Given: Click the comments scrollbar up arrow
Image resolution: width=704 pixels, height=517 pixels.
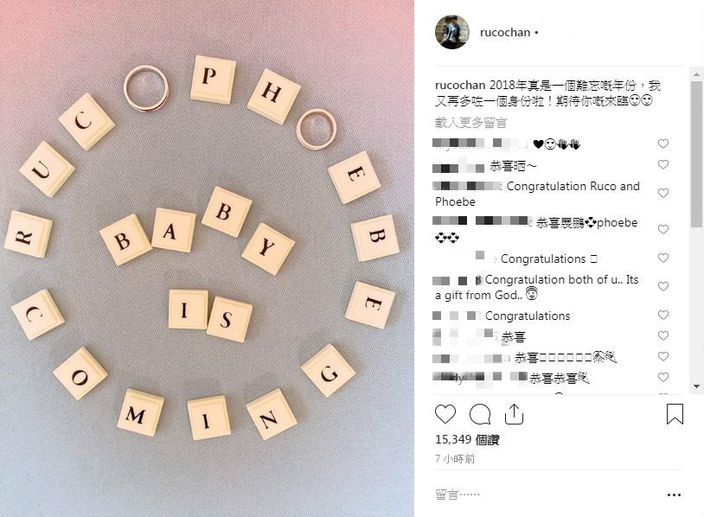Looking at the screenshot, I should [x=696, y=74].
